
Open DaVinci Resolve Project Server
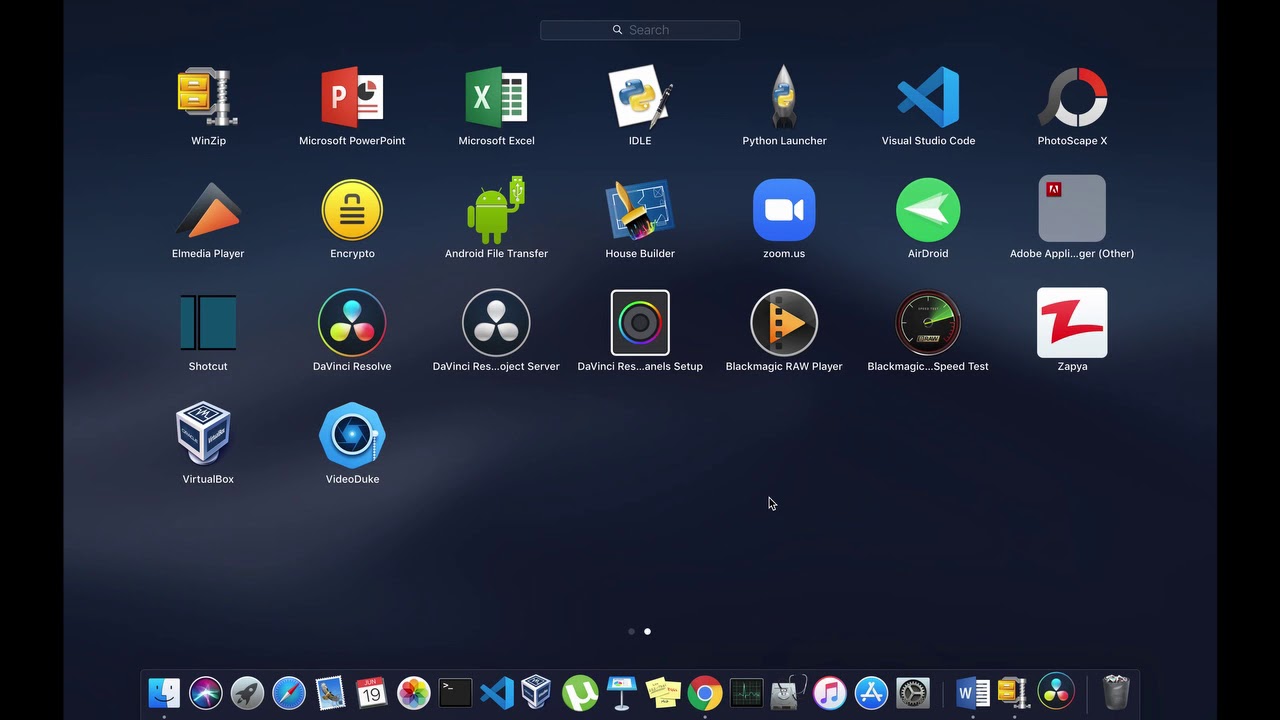(496, 322)
